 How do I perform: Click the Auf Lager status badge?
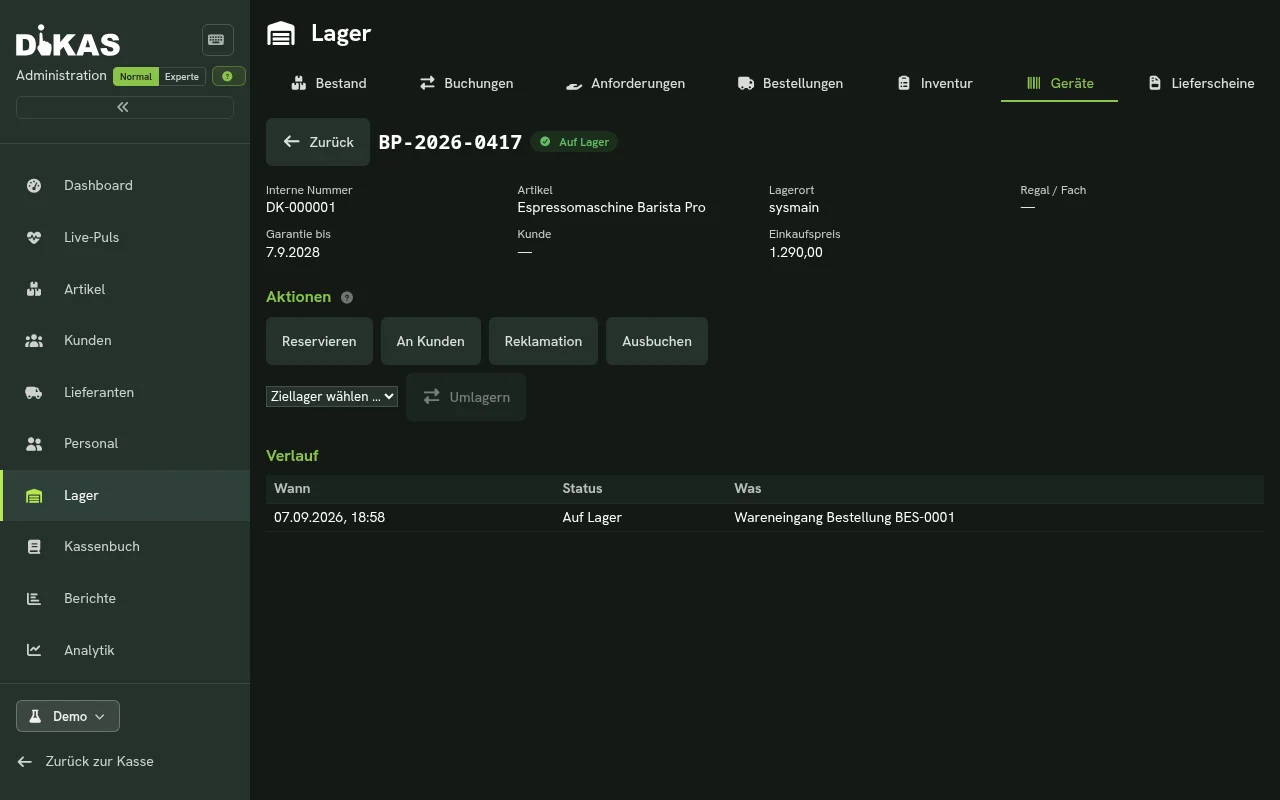(x=574, y=142)
